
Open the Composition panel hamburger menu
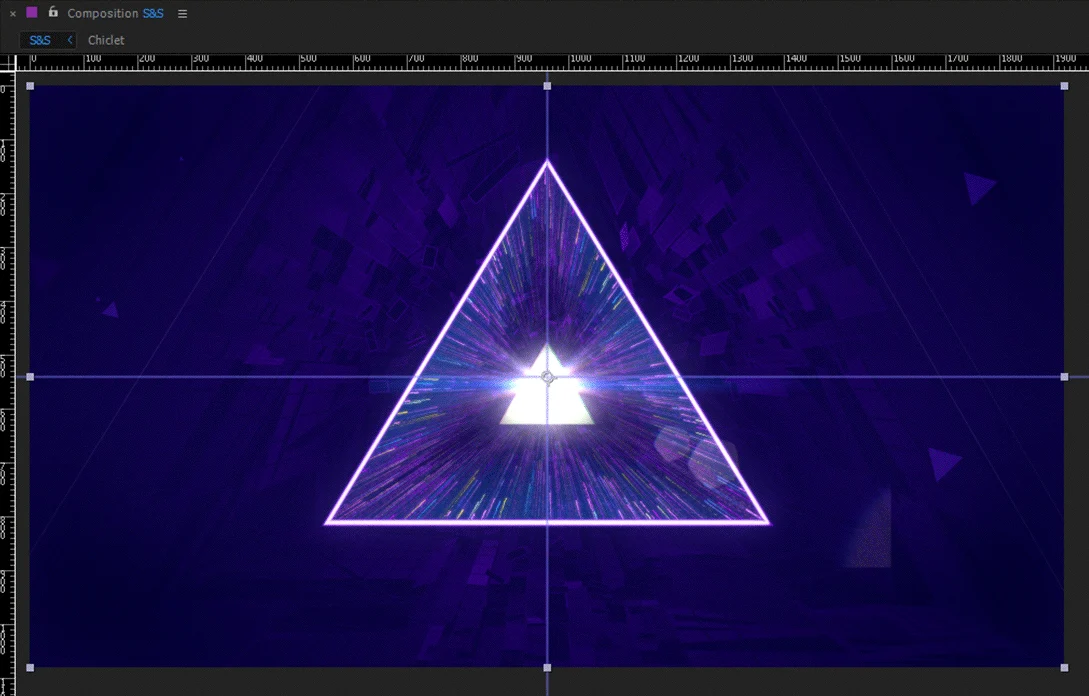(183, 14)
